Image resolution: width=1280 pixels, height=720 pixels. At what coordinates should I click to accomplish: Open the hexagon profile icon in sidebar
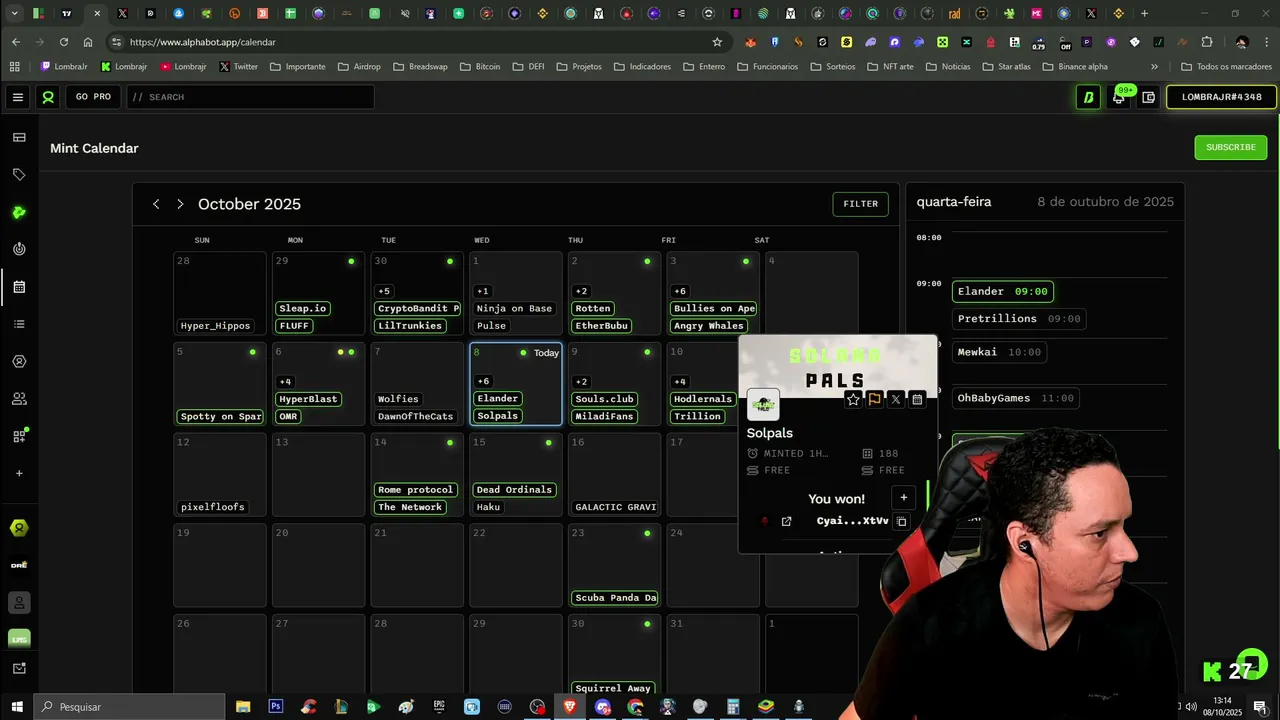click(x=19, y=361)
